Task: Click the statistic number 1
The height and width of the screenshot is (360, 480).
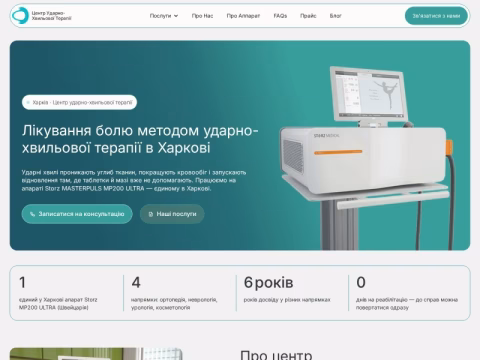Action: coord(22,283)
